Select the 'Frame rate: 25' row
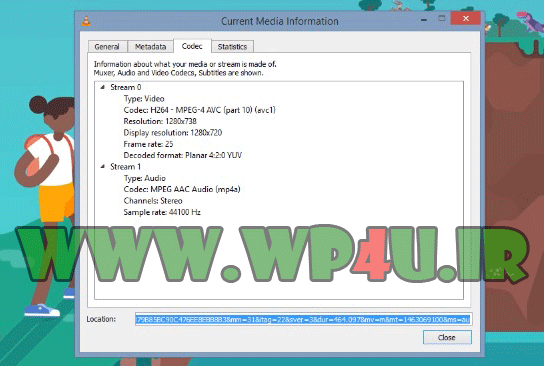Image resolution: width=544 pixels, height=366 pixels. [148, 144]
